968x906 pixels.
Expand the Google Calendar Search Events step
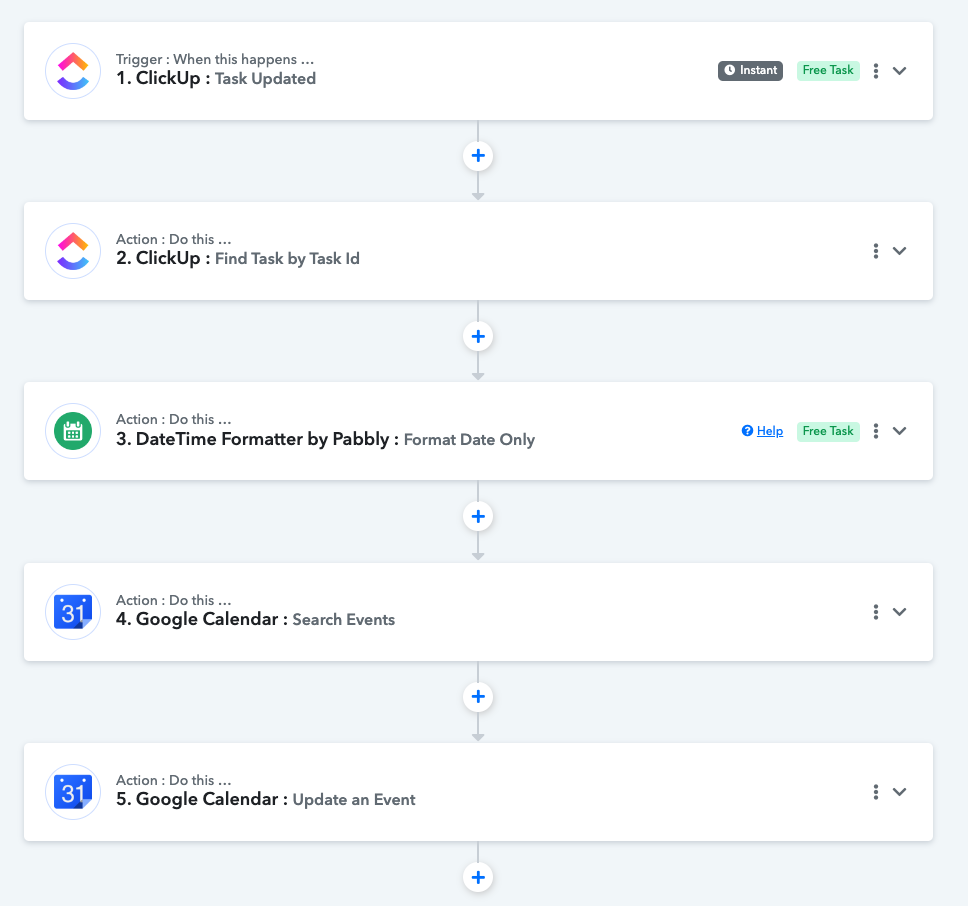(x=899, y=612)
